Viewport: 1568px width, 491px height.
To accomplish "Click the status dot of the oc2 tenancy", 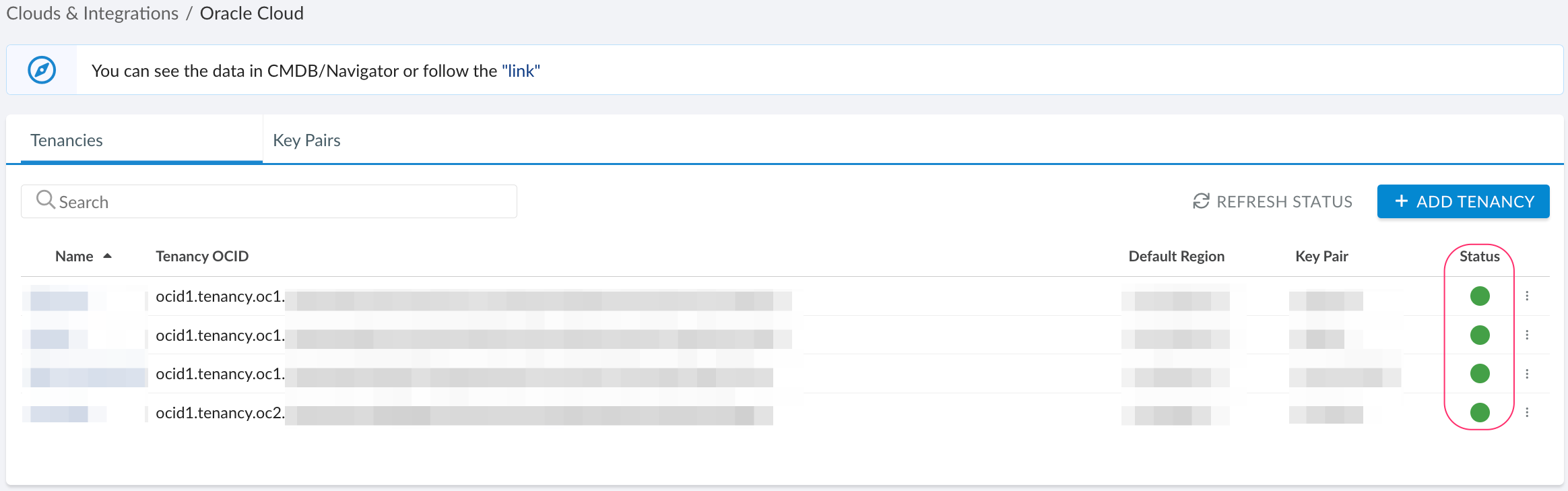I will [1479, 412].
